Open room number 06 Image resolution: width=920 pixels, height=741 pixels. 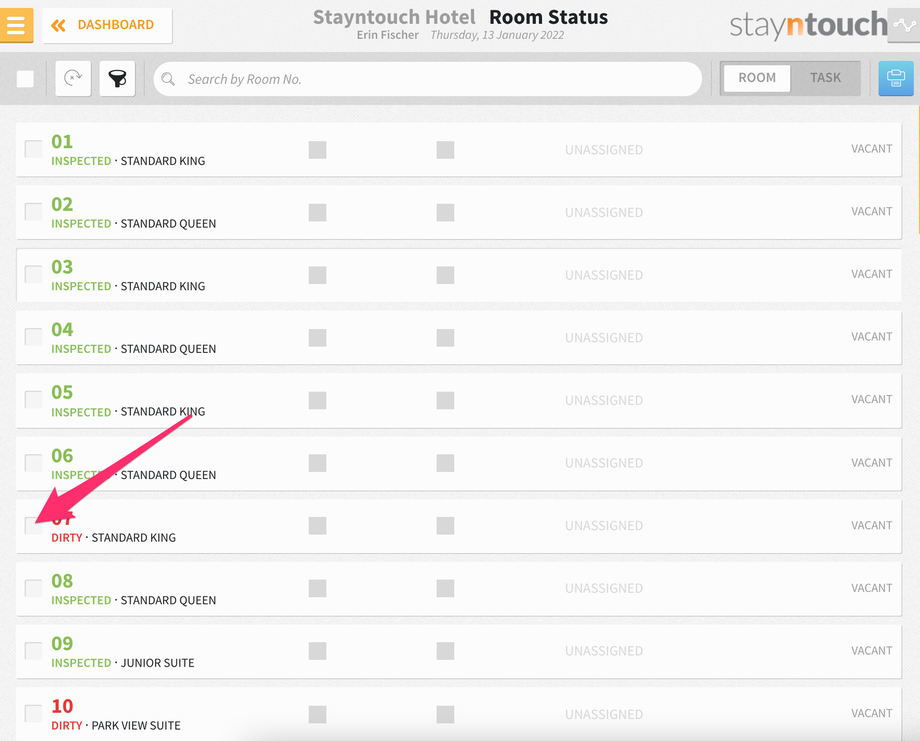coord(62,456)
